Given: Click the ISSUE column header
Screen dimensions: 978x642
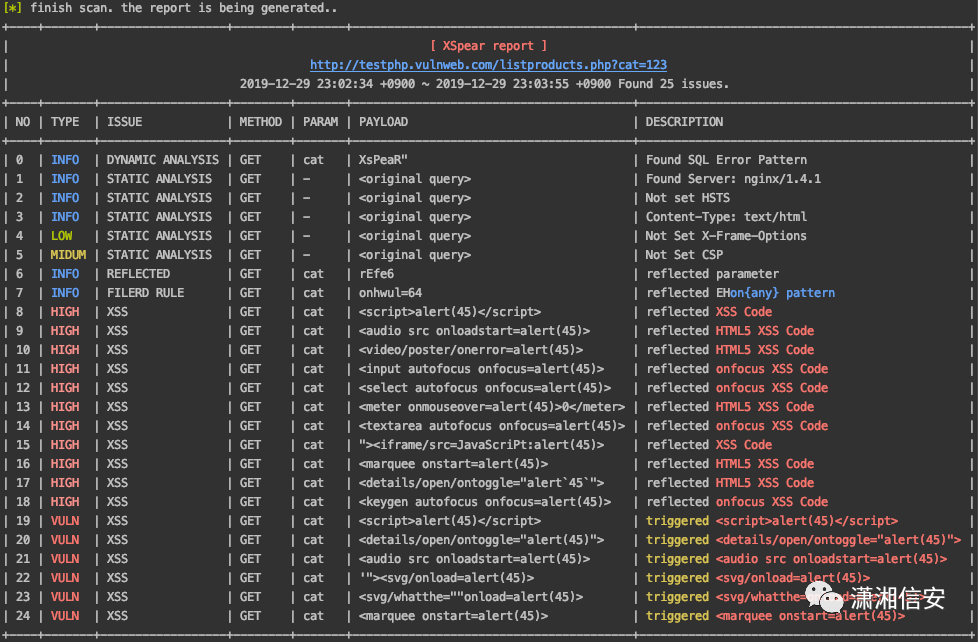Looking at the screenshot, I should click(x=124, y=122).
